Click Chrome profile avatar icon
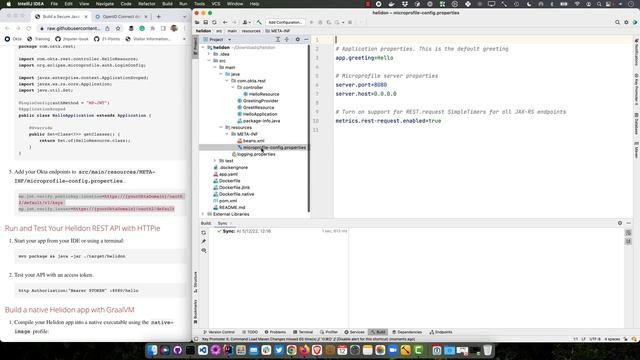640x360 pixels. (174, 29)
